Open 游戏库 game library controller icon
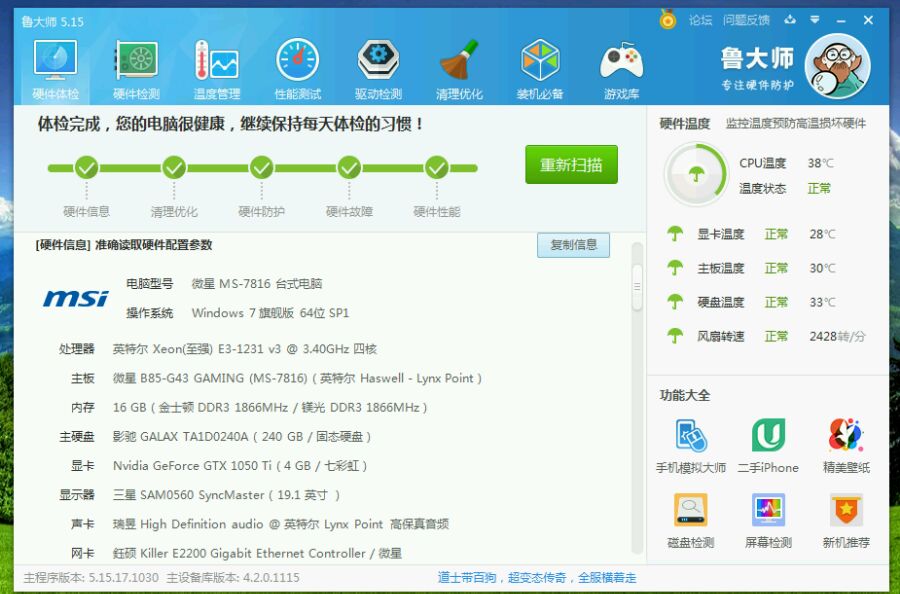The width and height of the screenshot is (900, 594). tap(621, 69)
